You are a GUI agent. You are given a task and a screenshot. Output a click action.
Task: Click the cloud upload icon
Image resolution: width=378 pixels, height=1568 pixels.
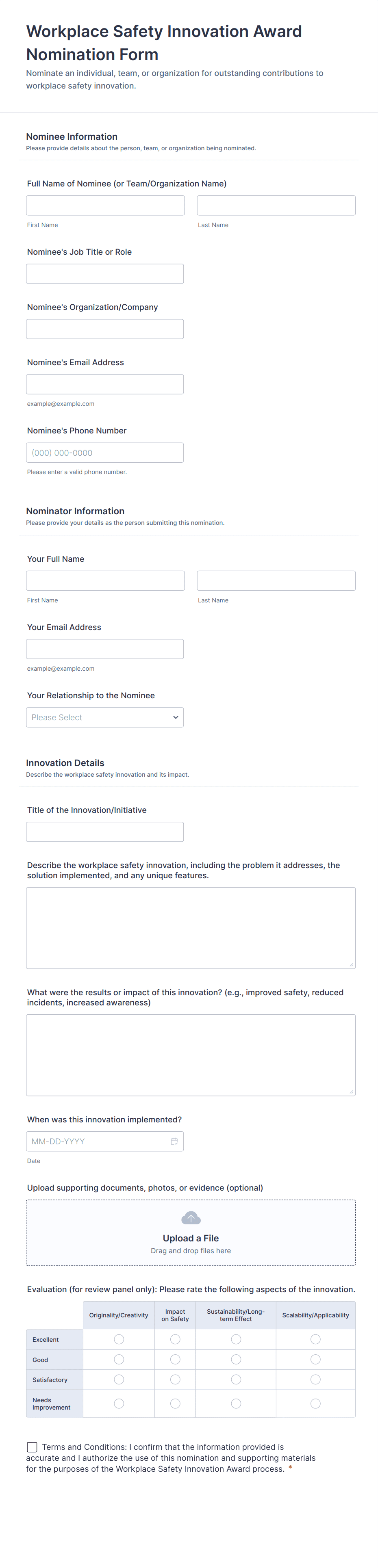pos(191,1218)
